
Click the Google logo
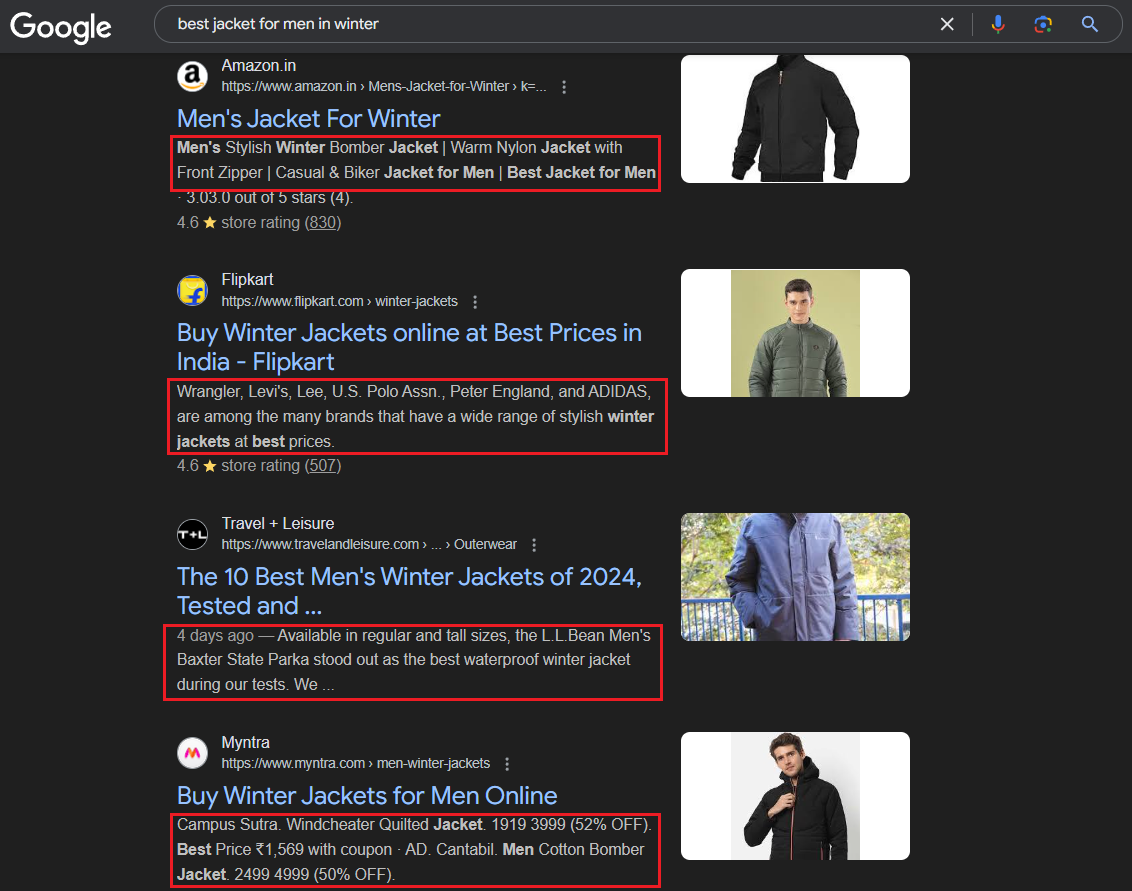(x=61, y=27)
